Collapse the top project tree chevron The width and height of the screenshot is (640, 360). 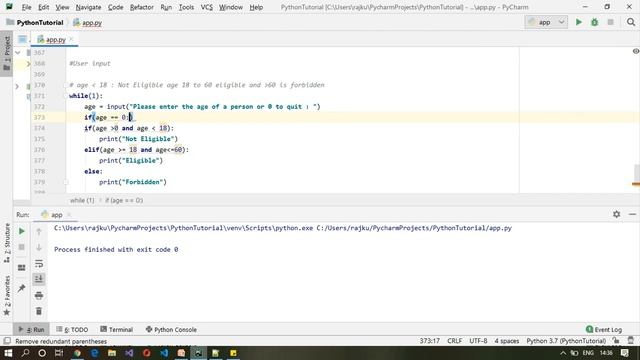[18, 53]
